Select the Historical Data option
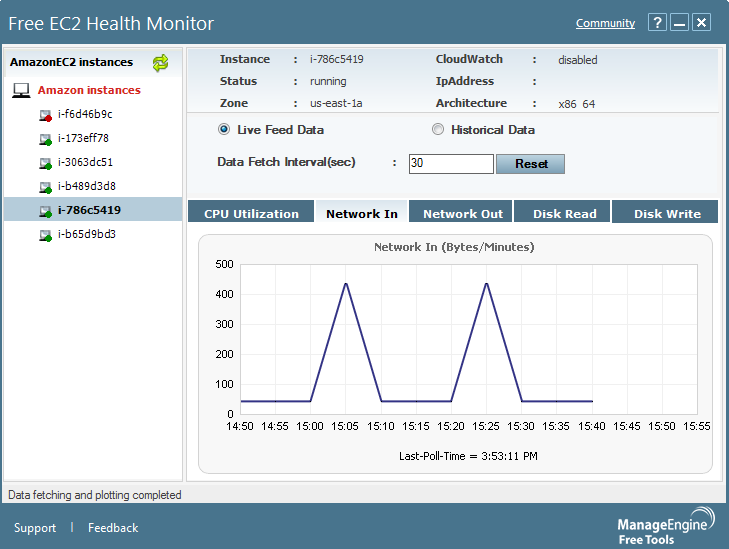This screenshot has height=549, width=729. pyautogui.click(x=437, y=129)
